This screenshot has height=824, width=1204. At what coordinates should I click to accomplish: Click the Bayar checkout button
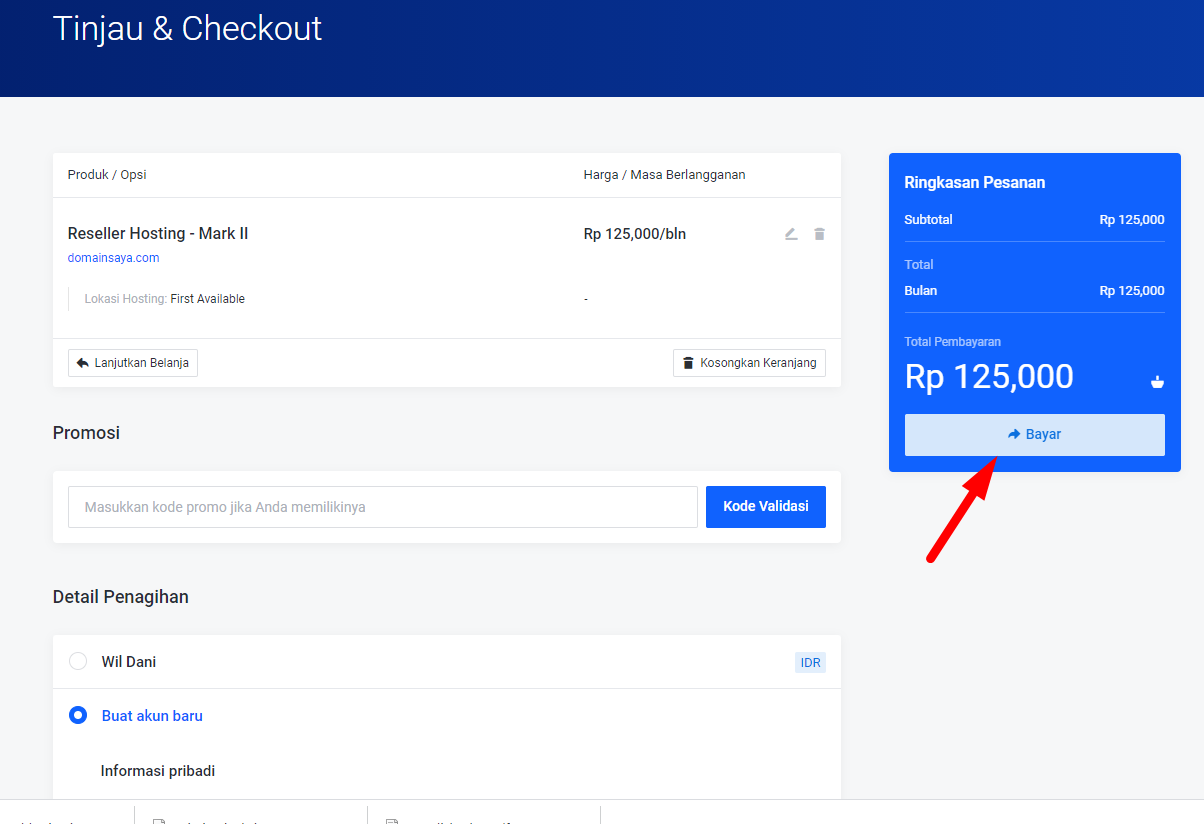1034,435
